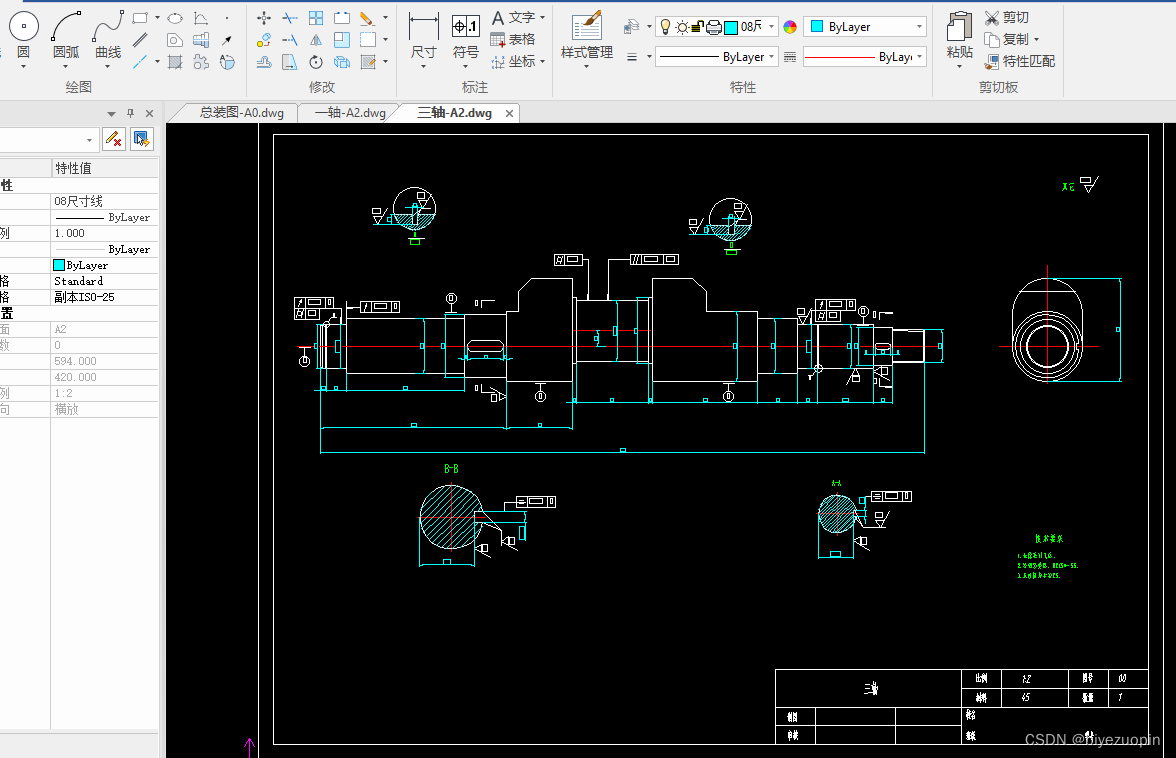Open the properties panel options arrow

[x=111, y=113]
